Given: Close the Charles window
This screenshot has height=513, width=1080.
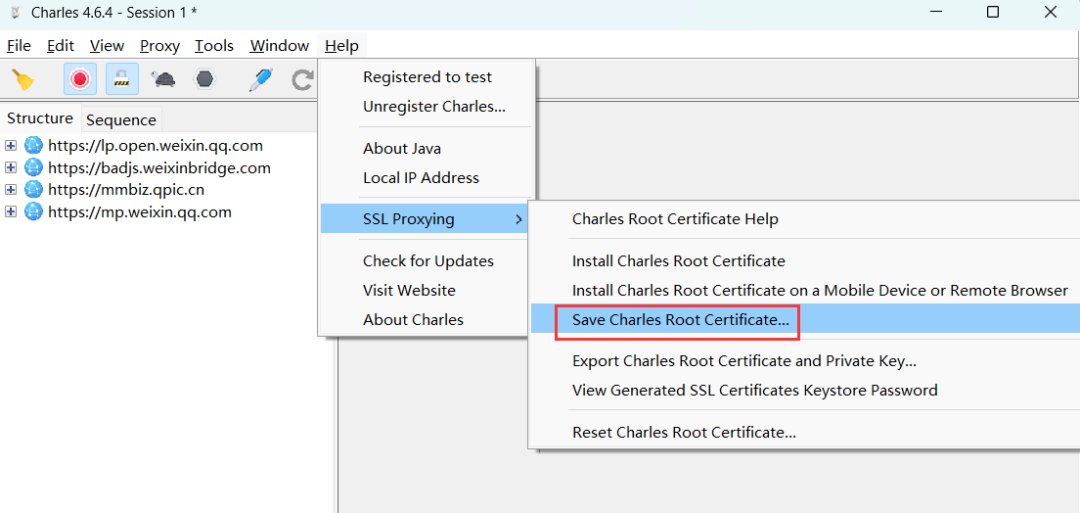Looking at the screenshot, I should tap(1050, 12).
